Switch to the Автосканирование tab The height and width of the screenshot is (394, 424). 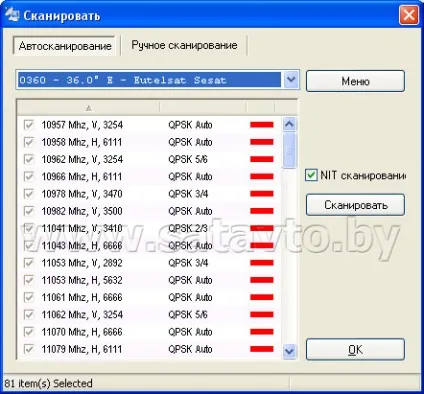[65, 46]
